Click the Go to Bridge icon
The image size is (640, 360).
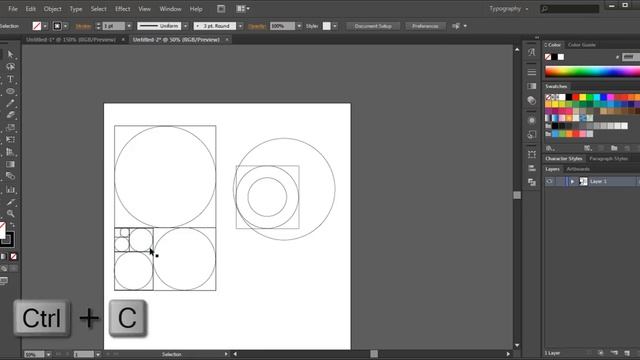[221, 9]
